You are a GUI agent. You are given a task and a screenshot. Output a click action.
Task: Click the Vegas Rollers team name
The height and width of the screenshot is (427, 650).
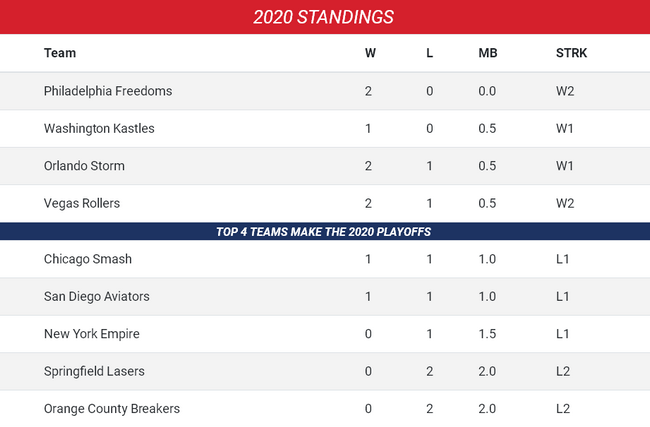(x=82, y=203)
